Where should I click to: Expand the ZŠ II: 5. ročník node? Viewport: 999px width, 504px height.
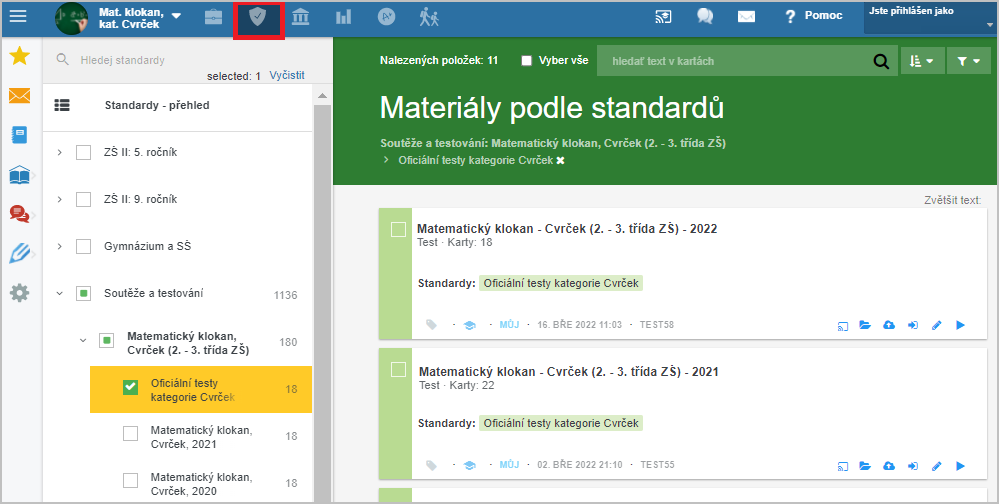pyautogui.click(x=59, y=152)
